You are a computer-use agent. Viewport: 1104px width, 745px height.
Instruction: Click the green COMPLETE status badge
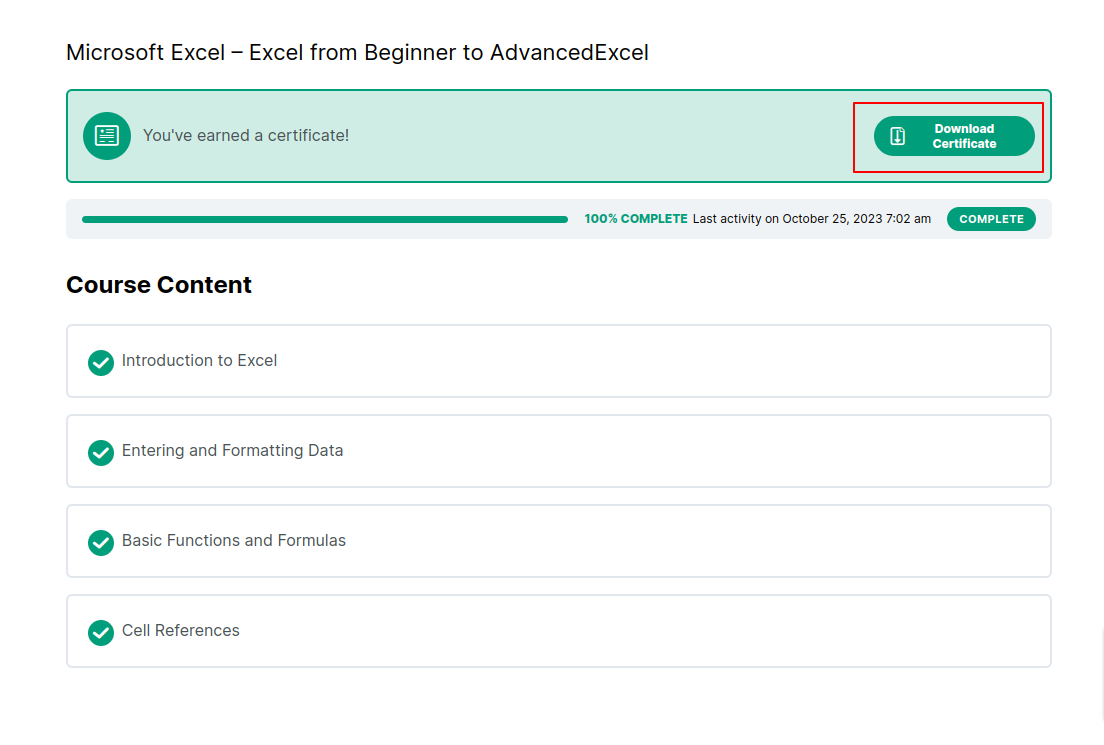tap(991, 219)
